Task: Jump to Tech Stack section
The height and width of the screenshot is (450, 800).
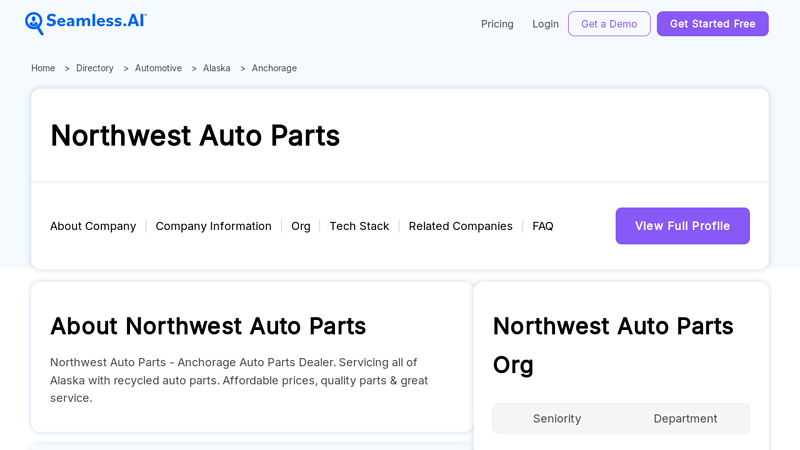Action: (x=359, y=226)
